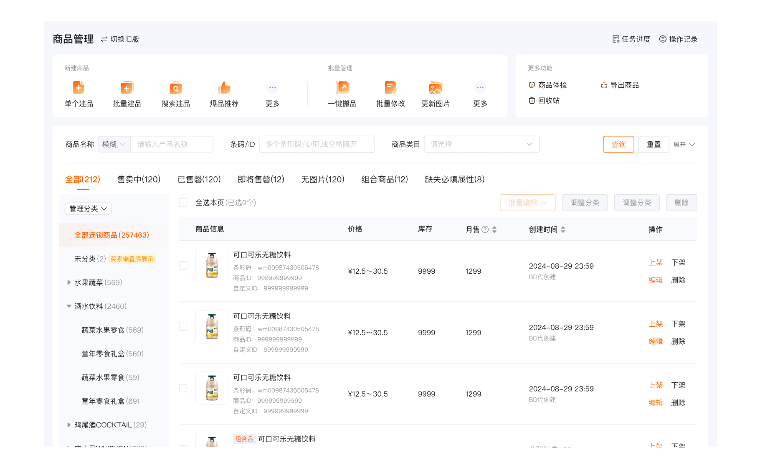The width and height of the screenshot is (760, 468).
Task: Open the 模糊 match-type dropdown
Action: point(114,144)
